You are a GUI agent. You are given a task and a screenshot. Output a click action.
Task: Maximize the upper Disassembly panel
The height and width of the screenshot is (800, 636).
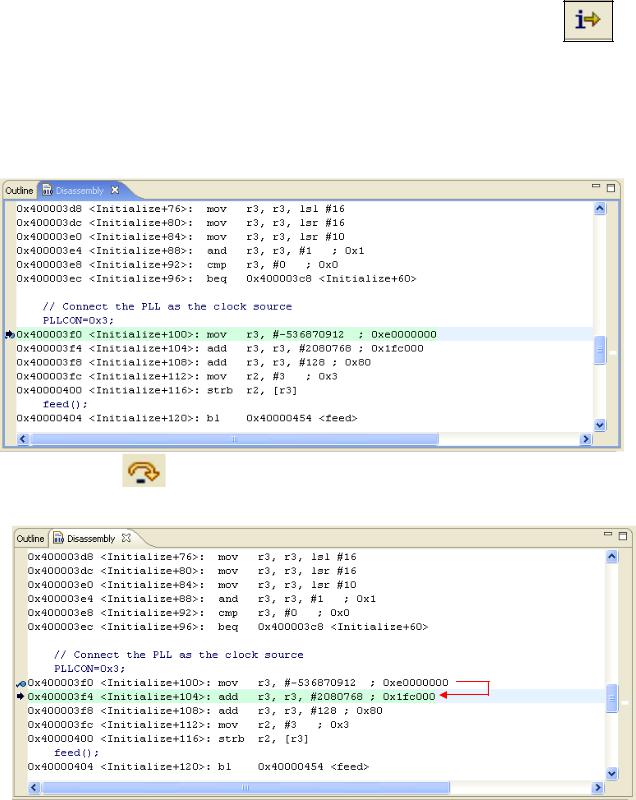tap(611, 188)
